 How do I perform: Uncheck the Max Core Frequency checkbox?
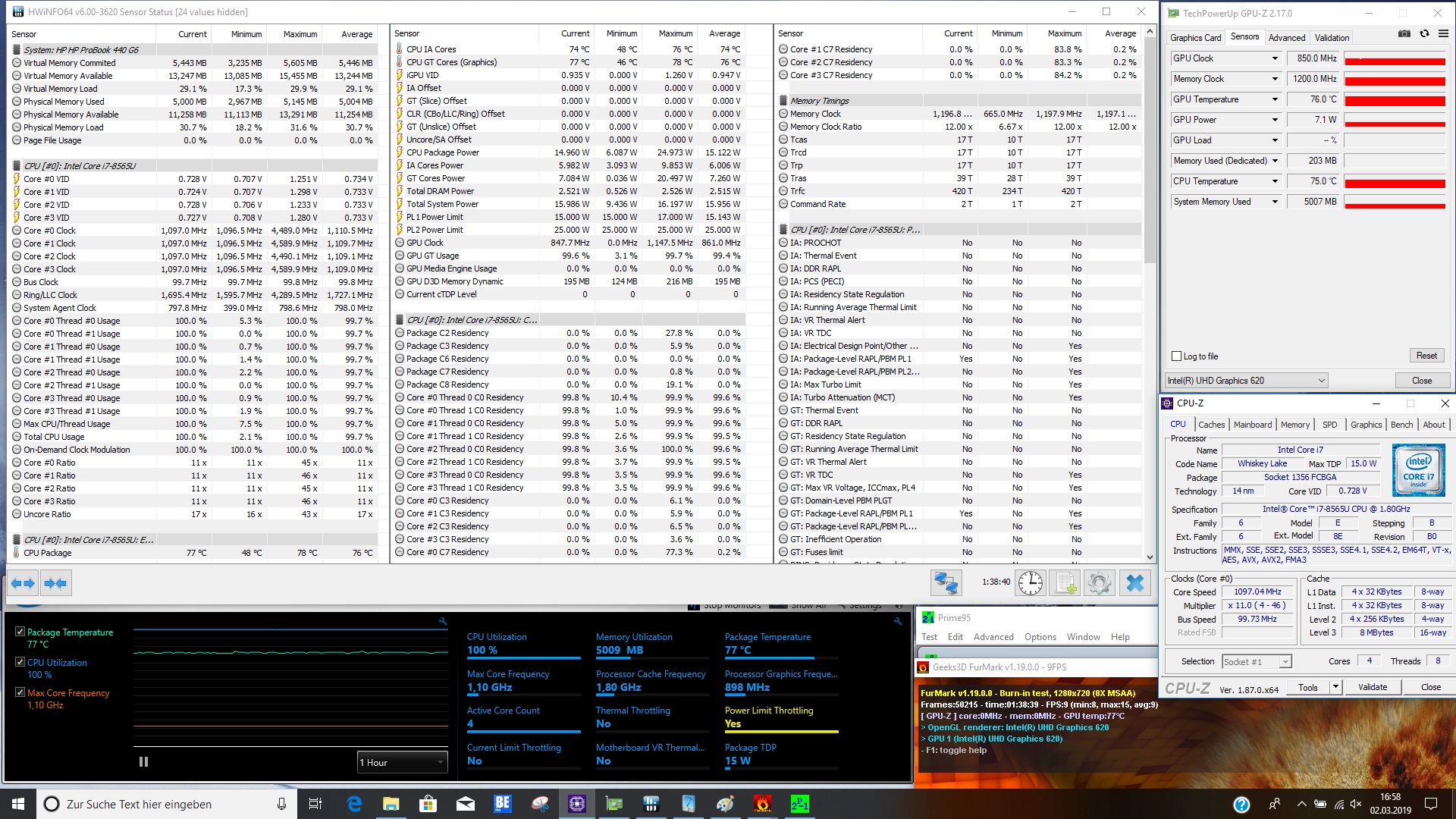point(20,692)
